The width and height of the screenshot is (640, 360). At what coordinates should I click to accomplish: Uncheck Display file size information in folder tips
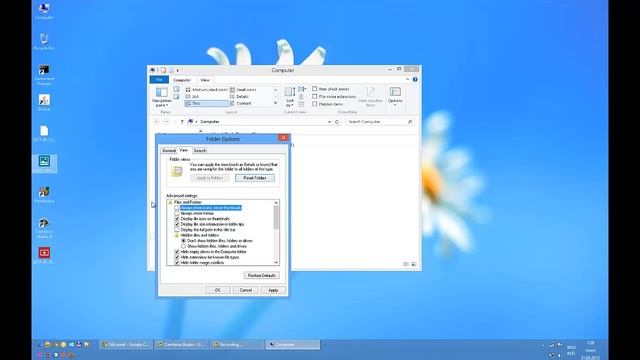point(177,224)
